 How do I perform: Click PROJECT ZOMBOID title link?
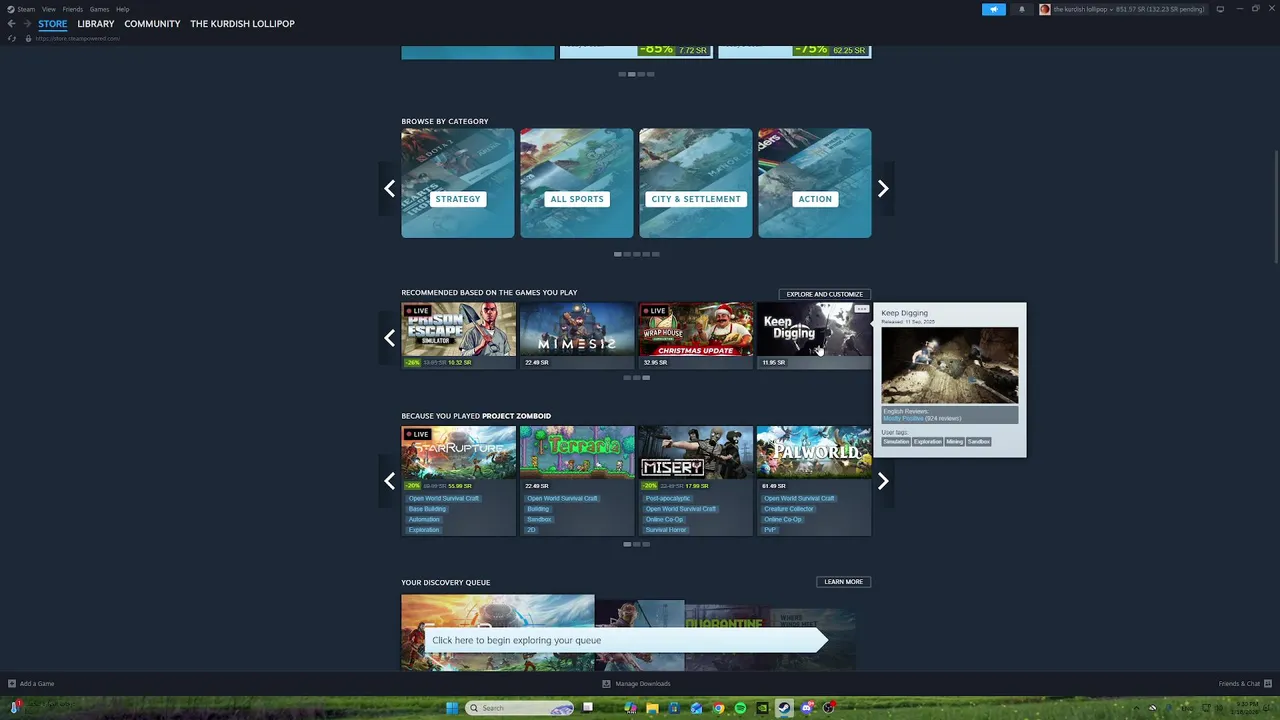[516, 416]
